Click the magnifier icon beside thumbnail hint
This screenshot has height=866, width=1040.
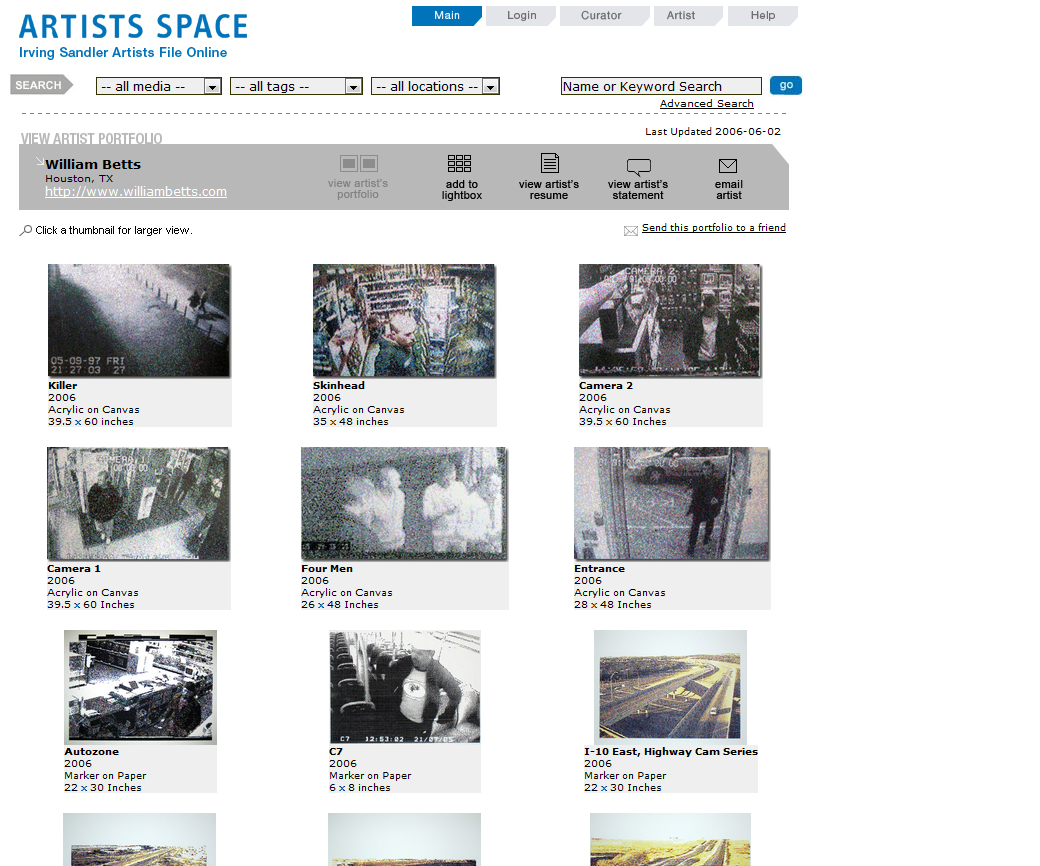[26, 231]
